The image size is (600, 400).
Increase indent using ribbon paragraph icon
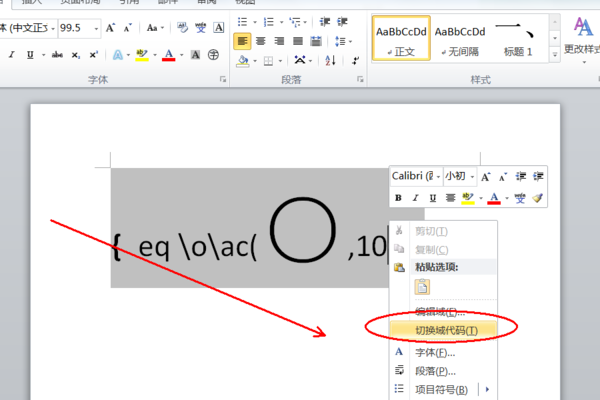(x=342, y=22)
